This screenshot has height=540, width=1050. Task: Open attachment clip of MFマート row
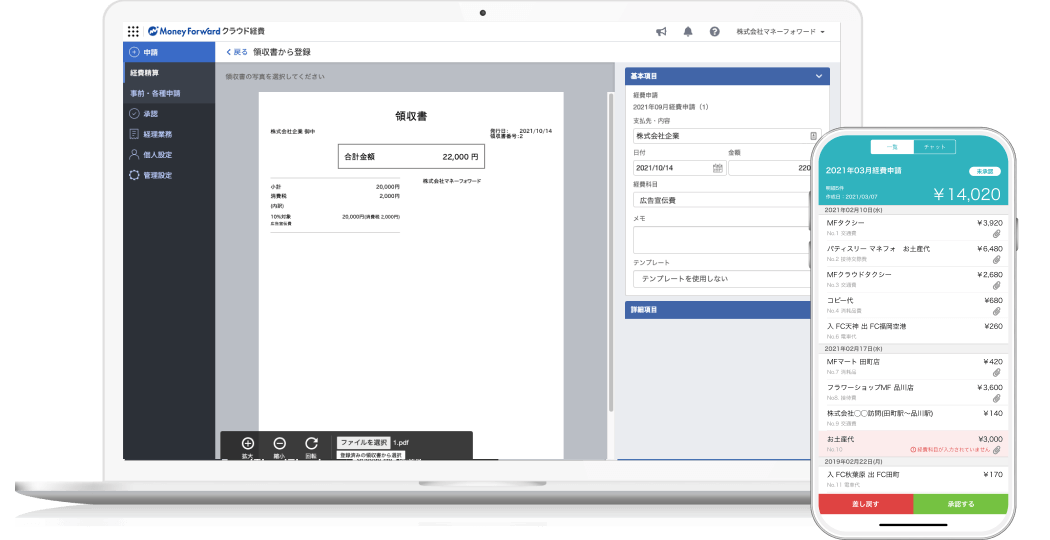tap(996, 373)
